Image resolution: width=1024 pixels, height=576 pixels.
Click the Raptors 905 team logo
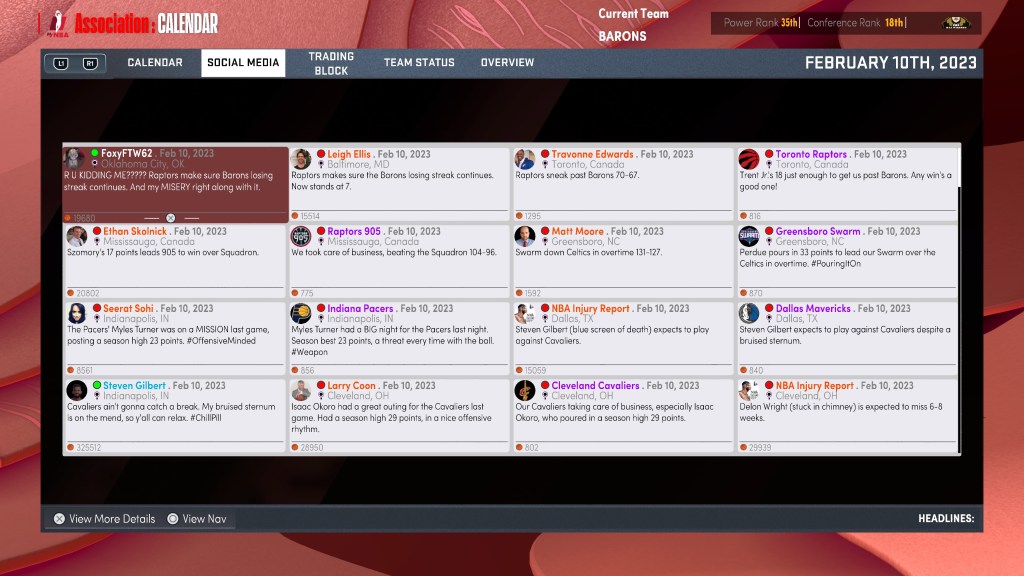point(301,236)
